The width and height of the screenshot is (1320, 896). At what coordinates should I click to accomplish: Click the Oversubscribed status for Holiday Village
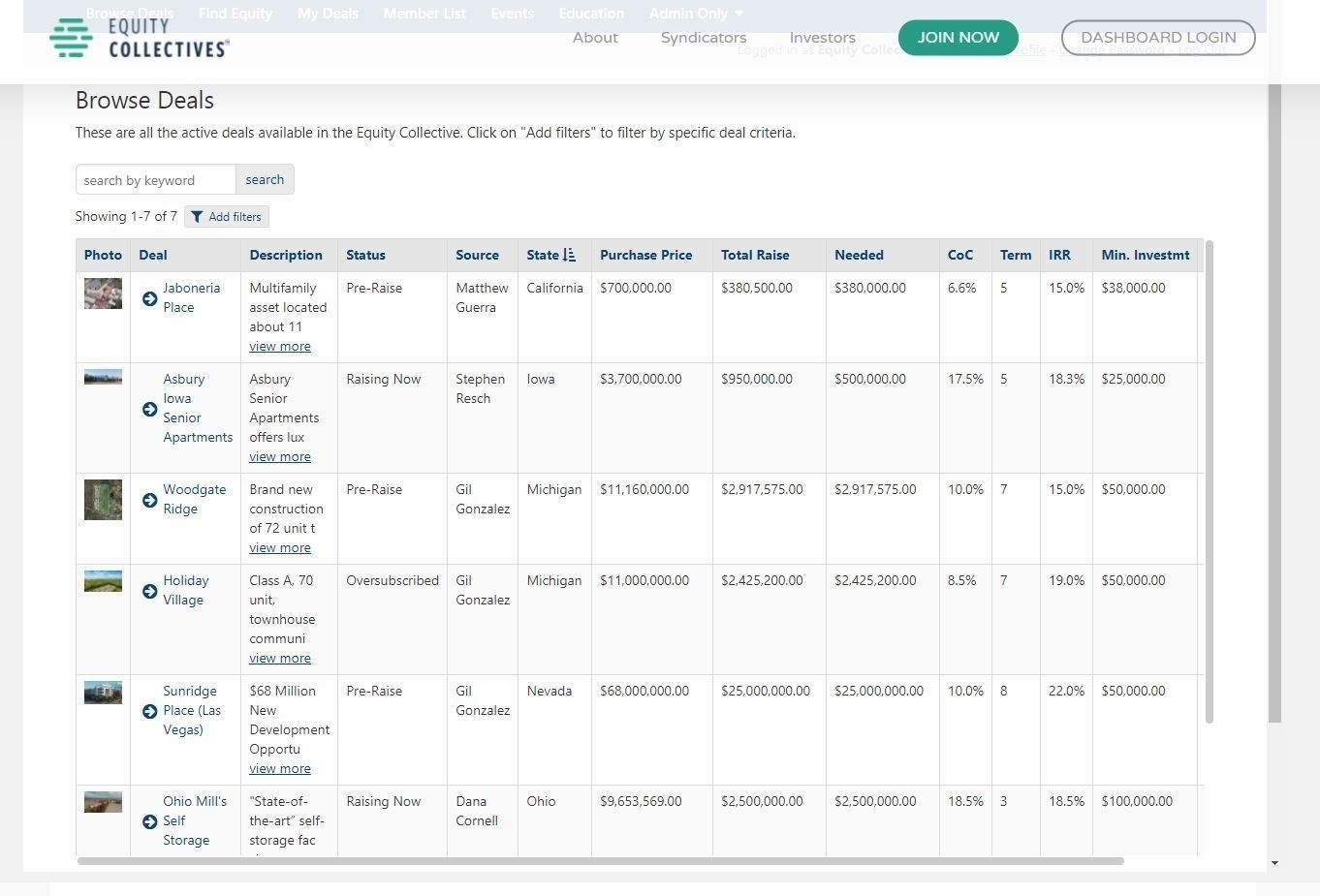click(393, 581)
